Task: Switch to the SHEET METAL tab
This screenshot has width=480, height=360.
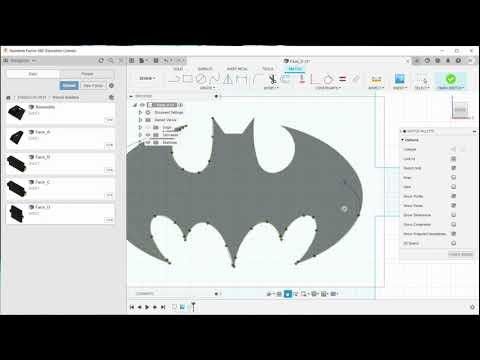Action: [x=237, y=69]
